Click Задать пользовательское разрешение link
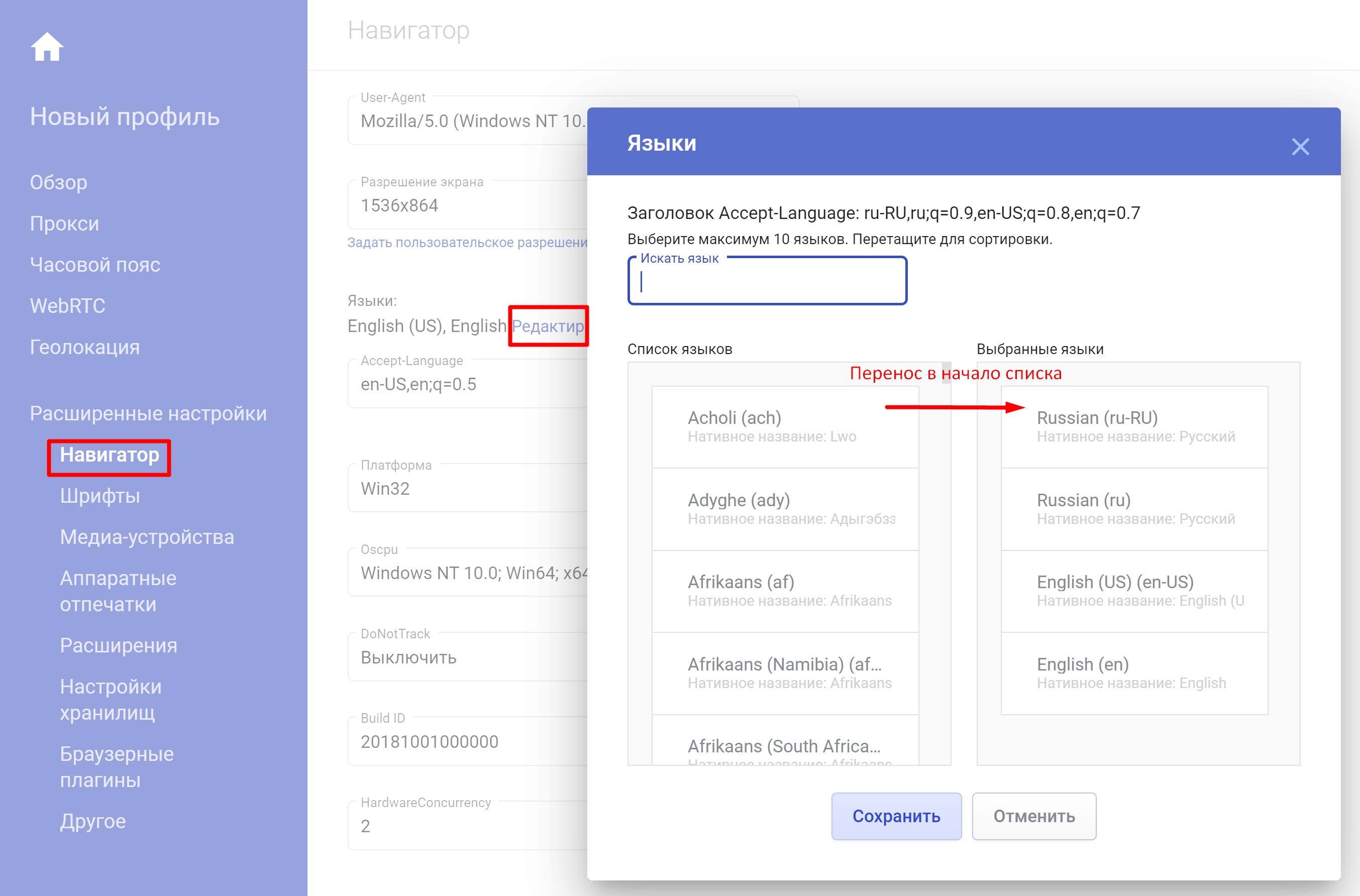Viewport: 1360px width, 896px height. click(467, 242)
